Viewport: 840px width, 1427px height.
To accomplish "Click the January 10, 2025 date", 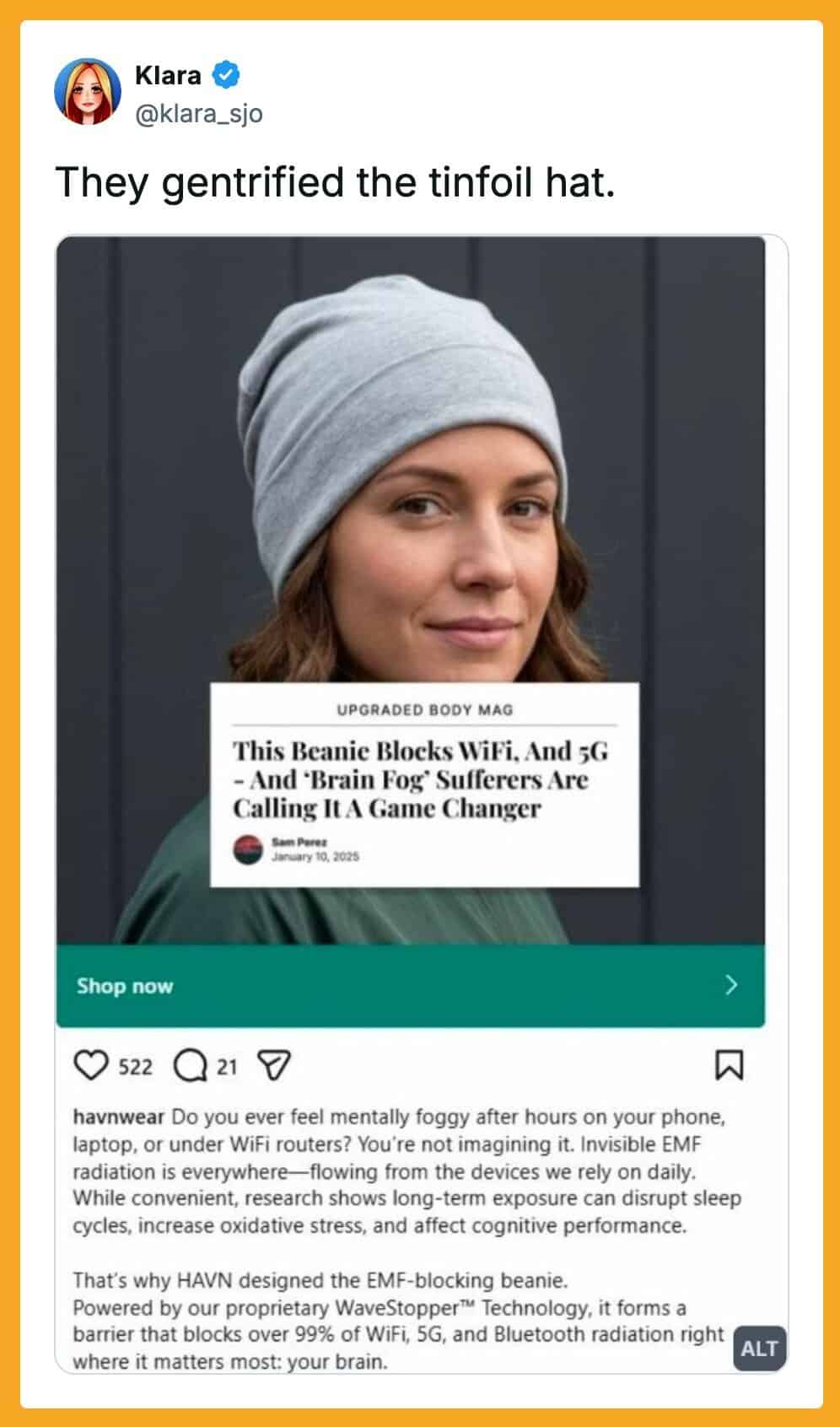I will click(x=315, y=857).
